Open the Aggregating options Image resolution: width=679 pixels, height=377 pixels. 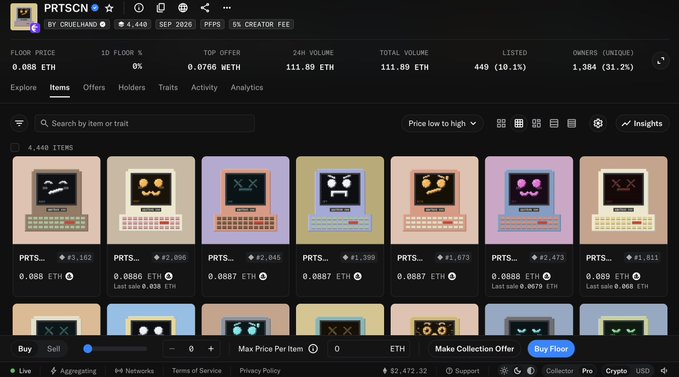[x=73, y=371]
